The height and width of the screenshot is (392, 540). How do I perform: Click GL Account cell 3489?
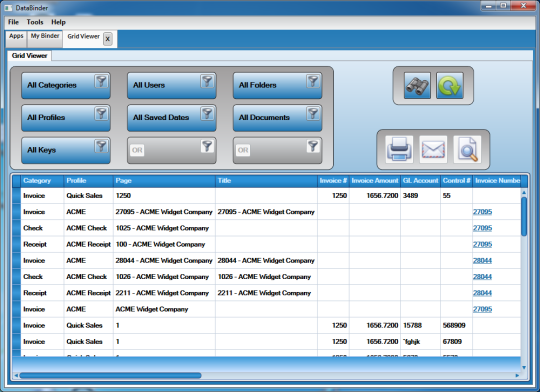tap(420, 196)
